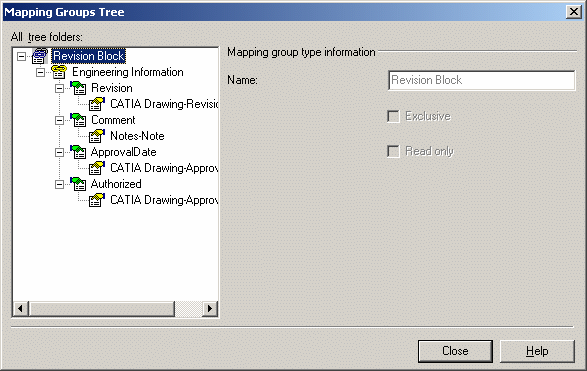Select the ApprovalDate tree item
This screenshot has width=587, height=371.
pyautogui.click(x=124, y=152)
